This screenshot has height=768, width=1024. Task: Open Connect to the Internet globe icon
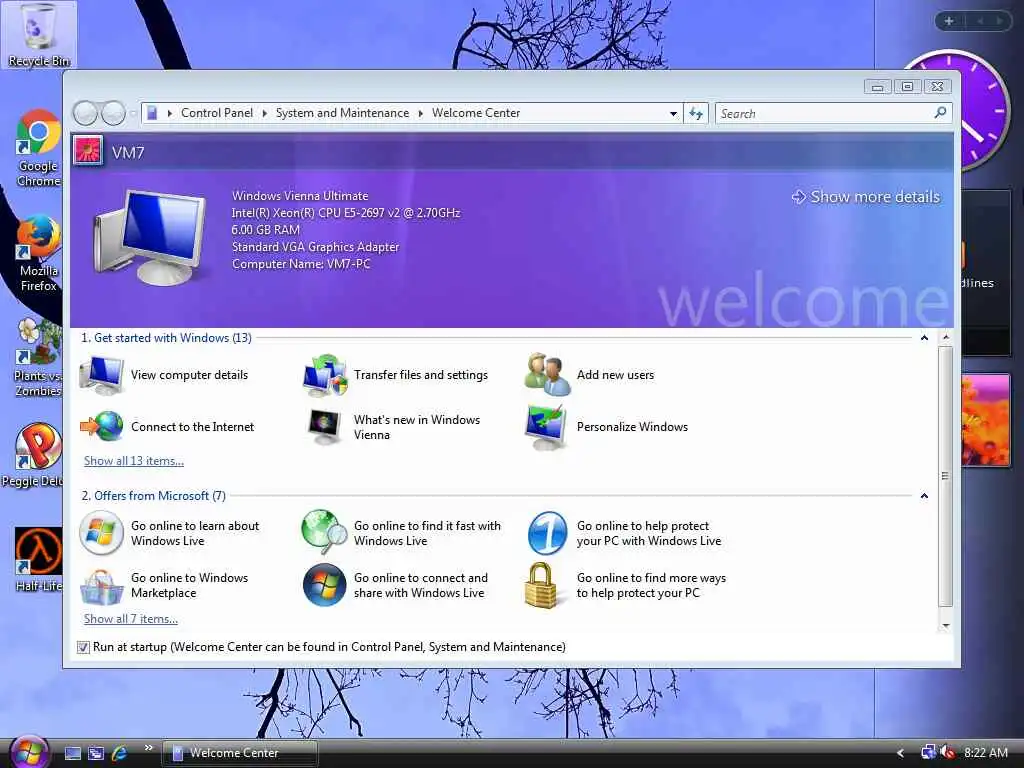tap(101, 426)
